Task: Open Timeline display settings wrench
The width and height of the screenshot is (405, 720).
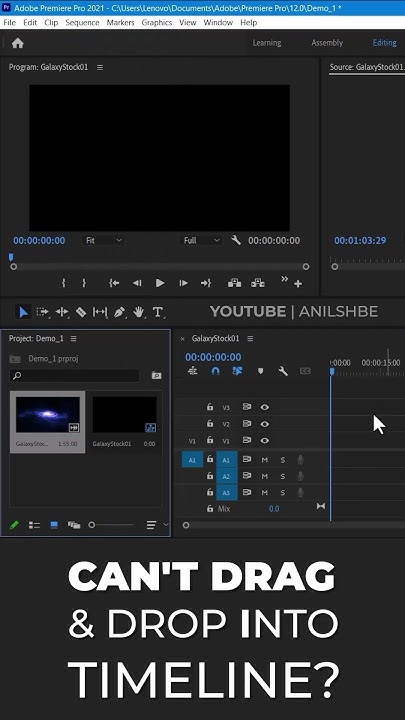Action: pyautogui.click(x=283, y=371)
